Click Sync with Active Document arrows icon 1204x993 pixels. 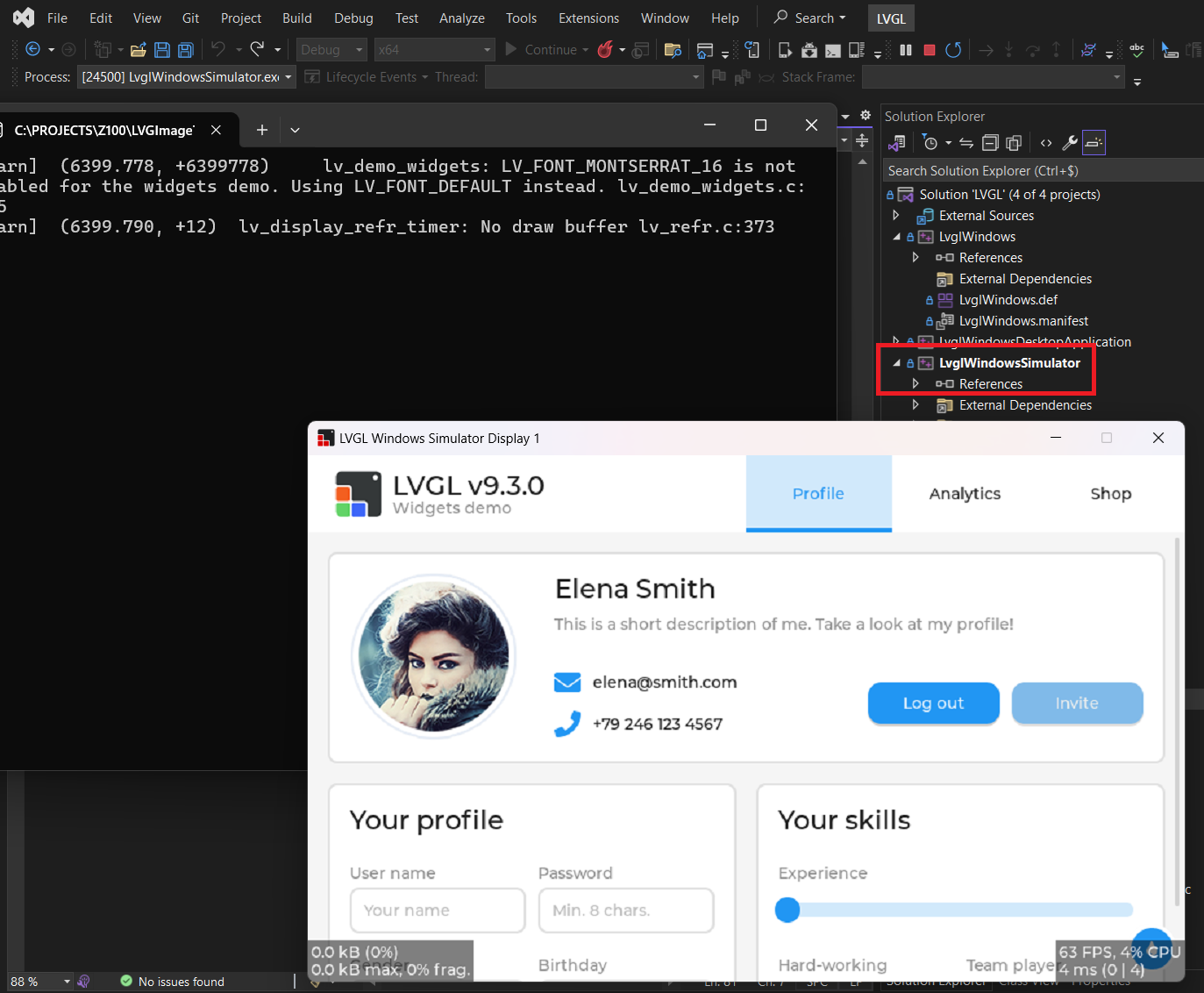[966, 143]
